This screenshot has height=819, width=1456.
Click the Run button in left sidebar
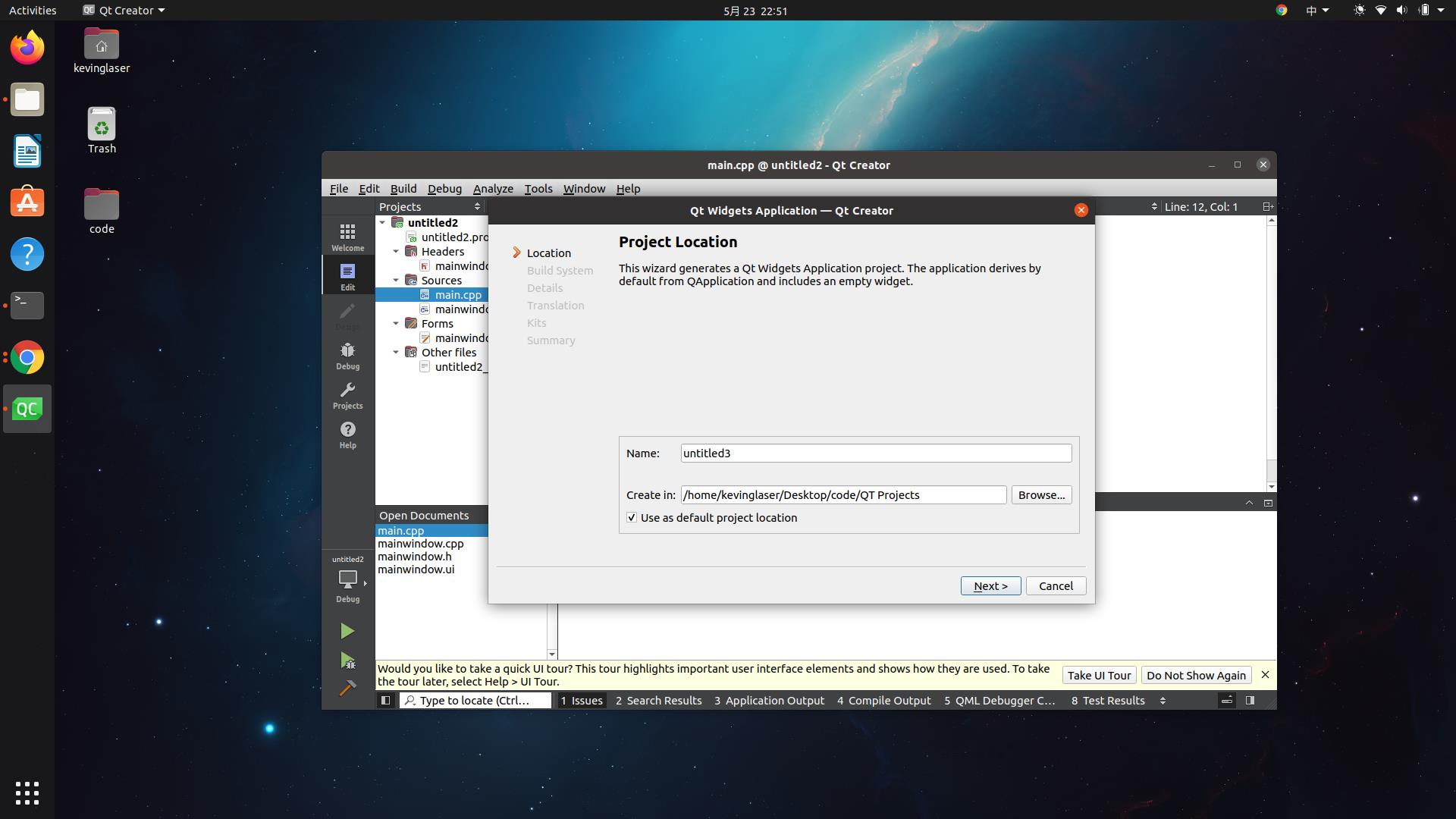coord(347,630)
